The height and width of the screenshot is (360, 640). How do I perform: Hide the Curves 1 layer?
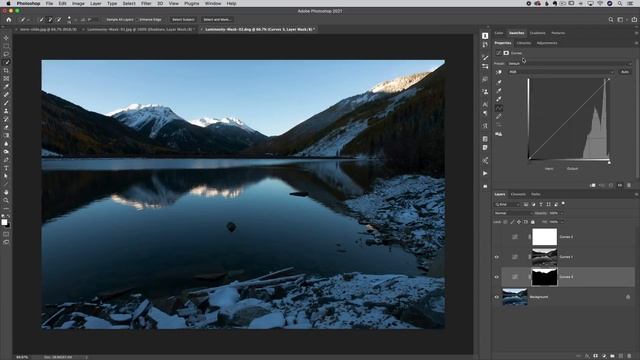point(497,257)
